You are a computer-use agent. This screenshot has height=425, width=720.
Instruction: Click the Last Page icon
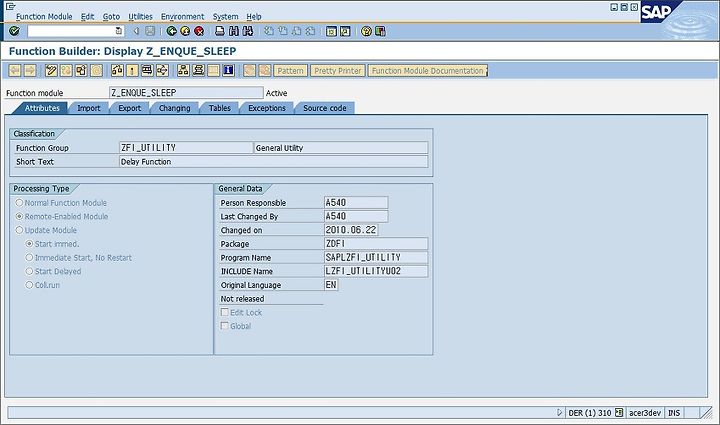311,31
